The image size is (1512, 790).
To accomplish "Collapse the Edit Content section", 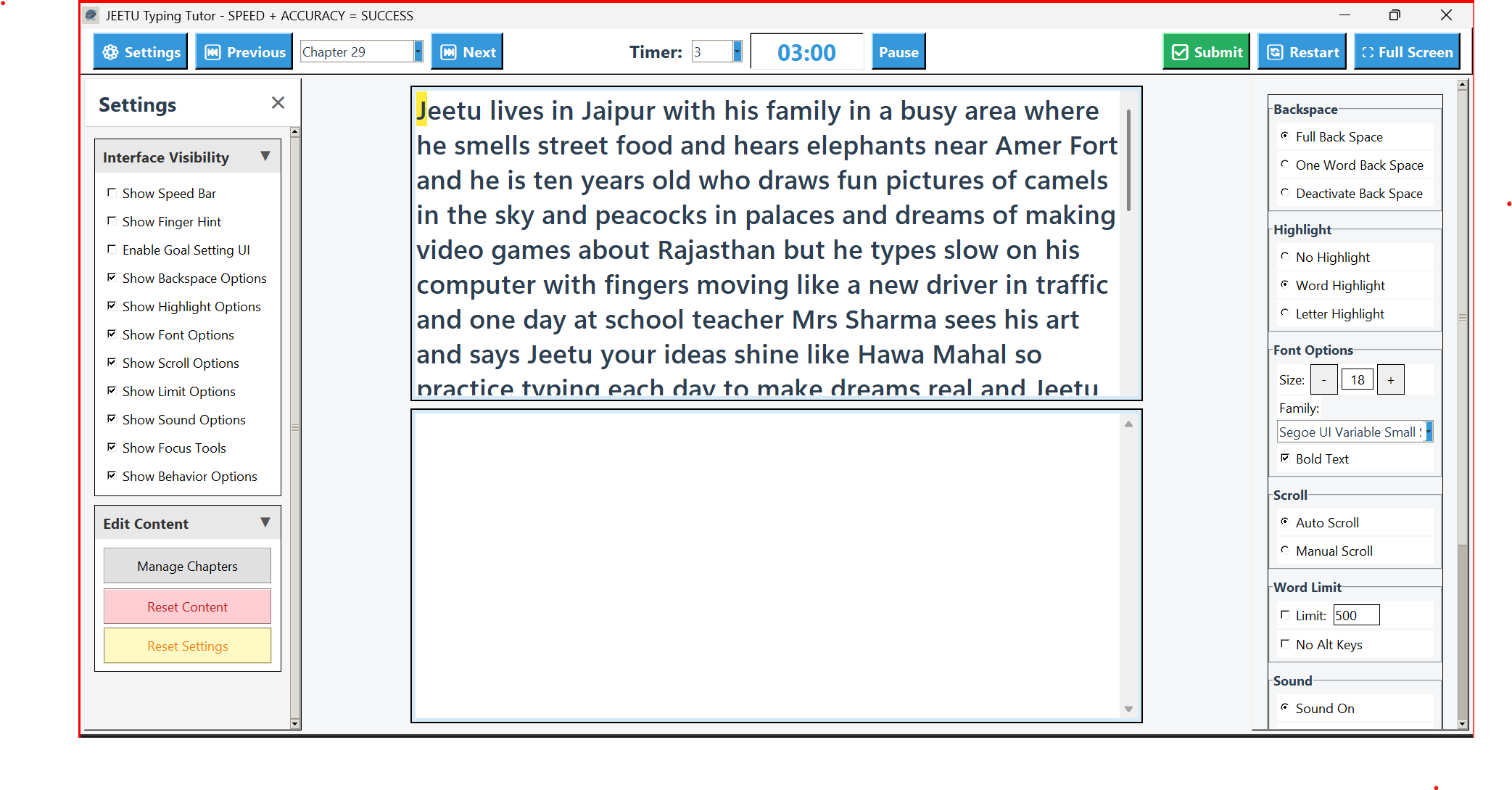I will click(265, 523).
